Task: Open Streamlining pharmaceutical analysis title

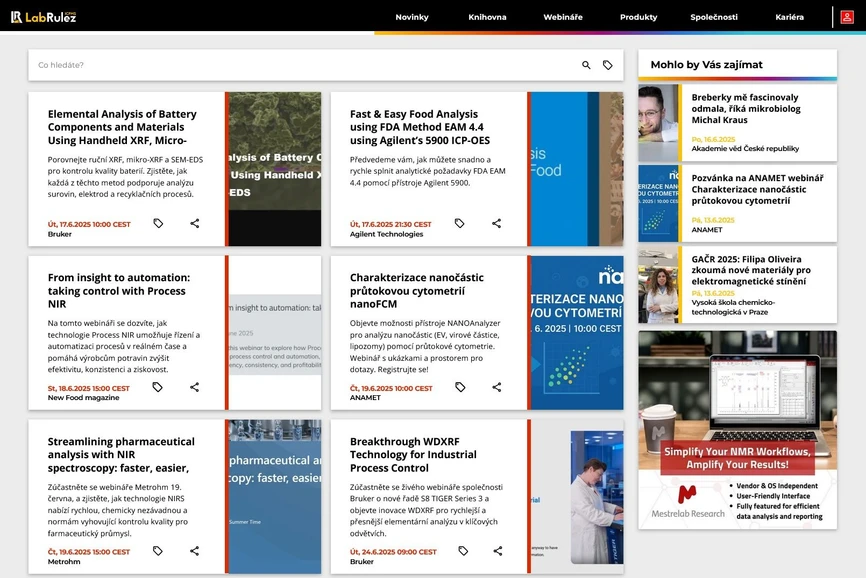Action: click(121, 454)
